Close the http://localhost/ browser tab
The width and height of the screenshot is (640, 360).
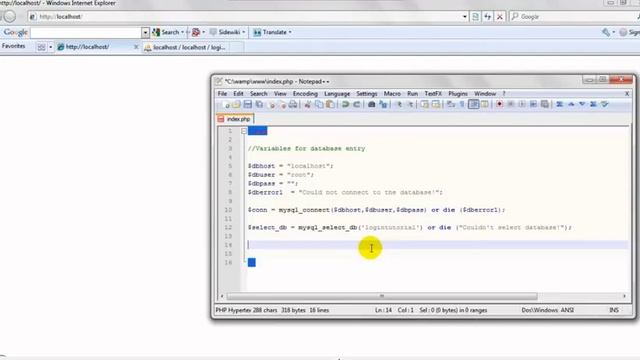pos(136,47)
